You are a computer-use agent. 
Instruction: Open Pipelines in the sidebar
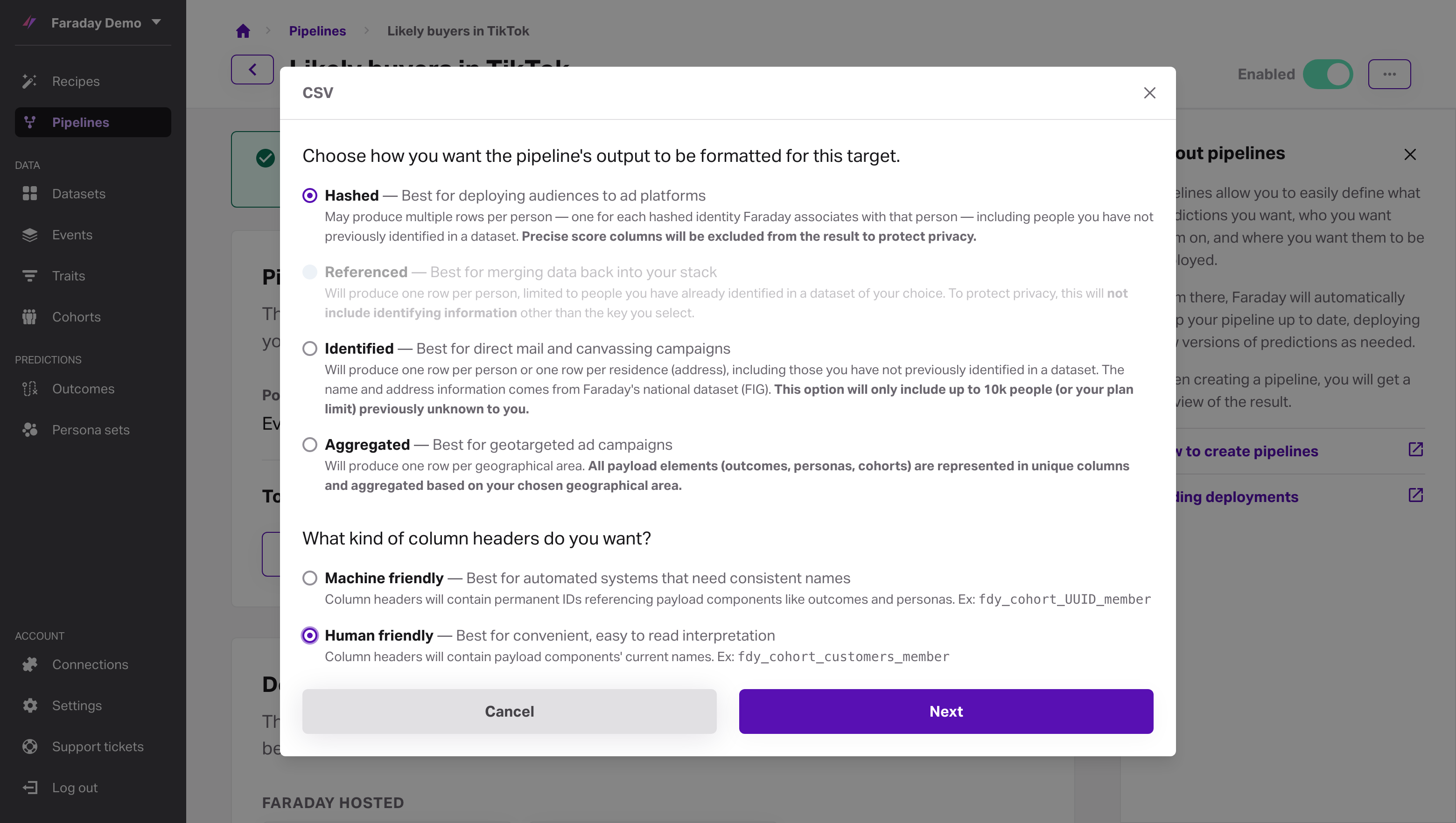(x=93, y=122)
